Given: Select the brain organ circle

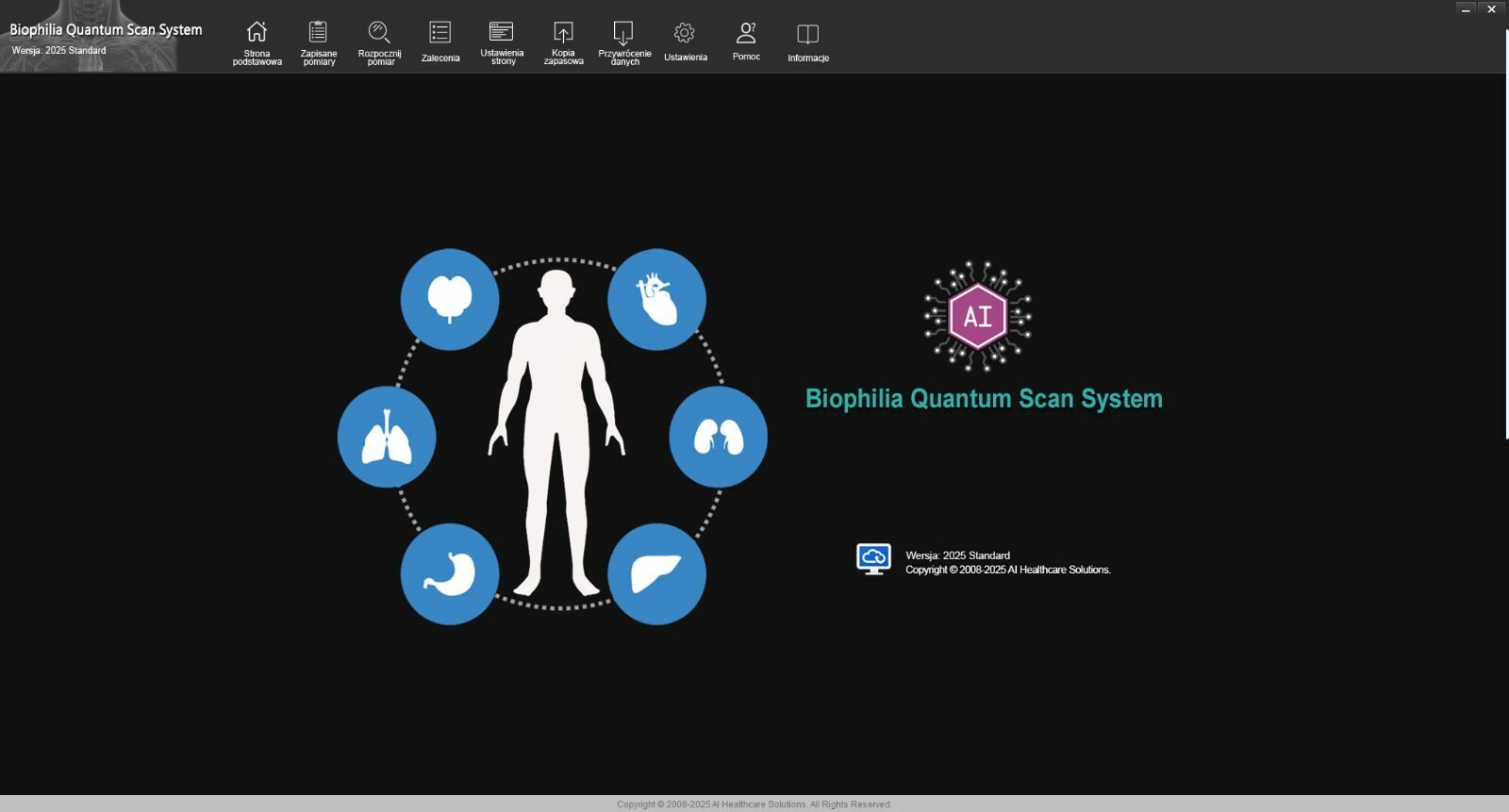Looking at the screenshot, I should click(x=449, y=299).
